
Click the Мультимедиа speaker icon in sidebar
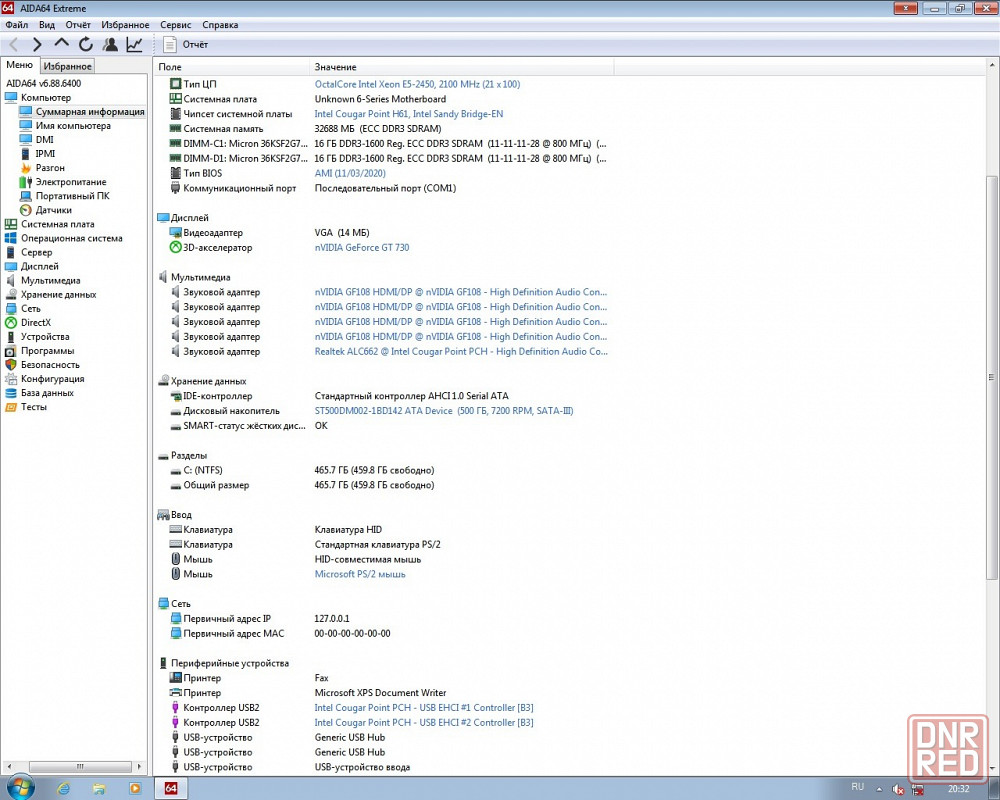11,280
